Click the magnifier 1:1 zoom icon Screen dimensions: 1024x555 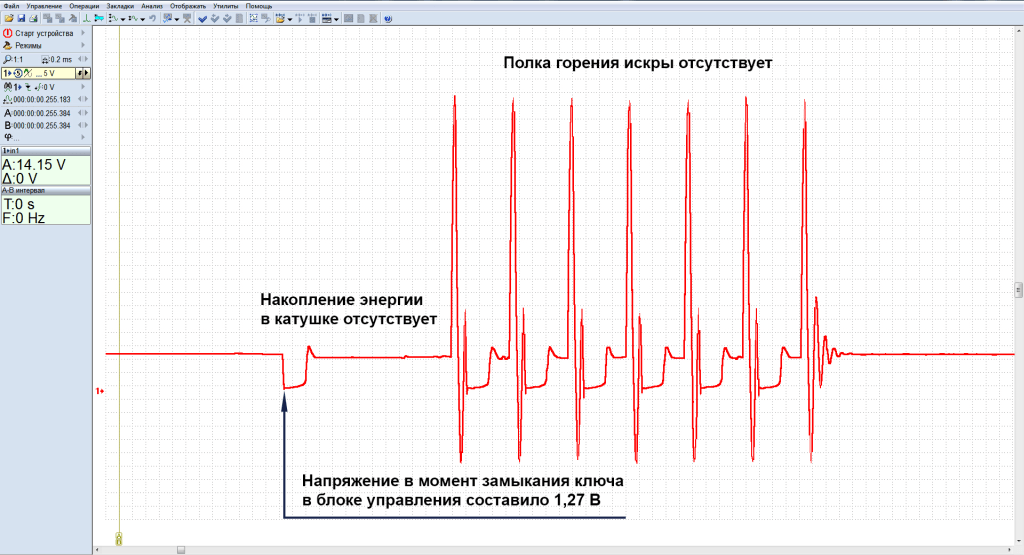8,60
